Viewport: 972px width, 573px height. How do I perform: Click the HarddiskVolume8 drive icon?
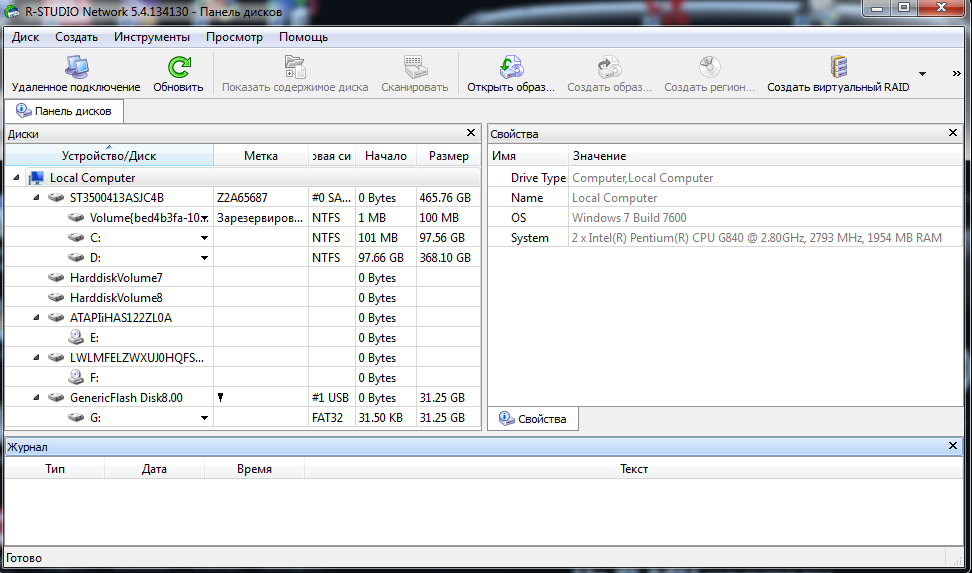pyautogui.click(x=56, y=298)
